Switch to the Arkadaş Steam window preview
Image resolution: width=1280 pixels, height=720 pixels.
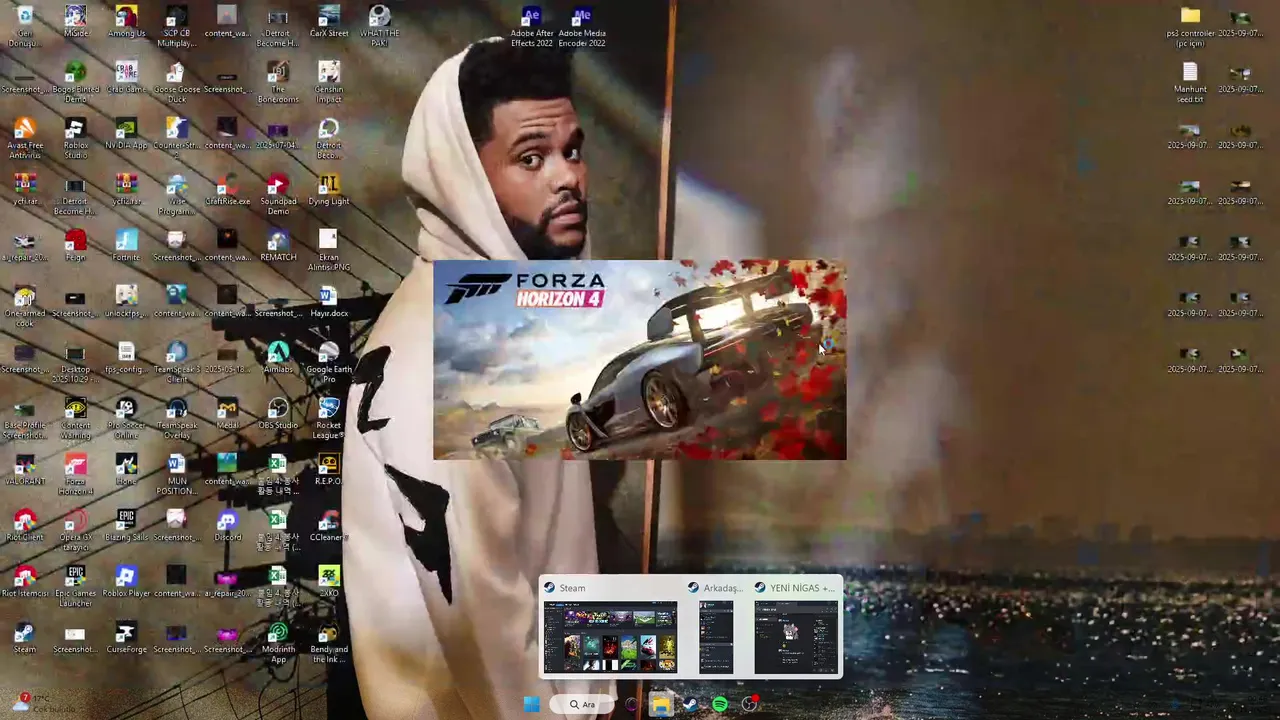(x=716, y=637)
